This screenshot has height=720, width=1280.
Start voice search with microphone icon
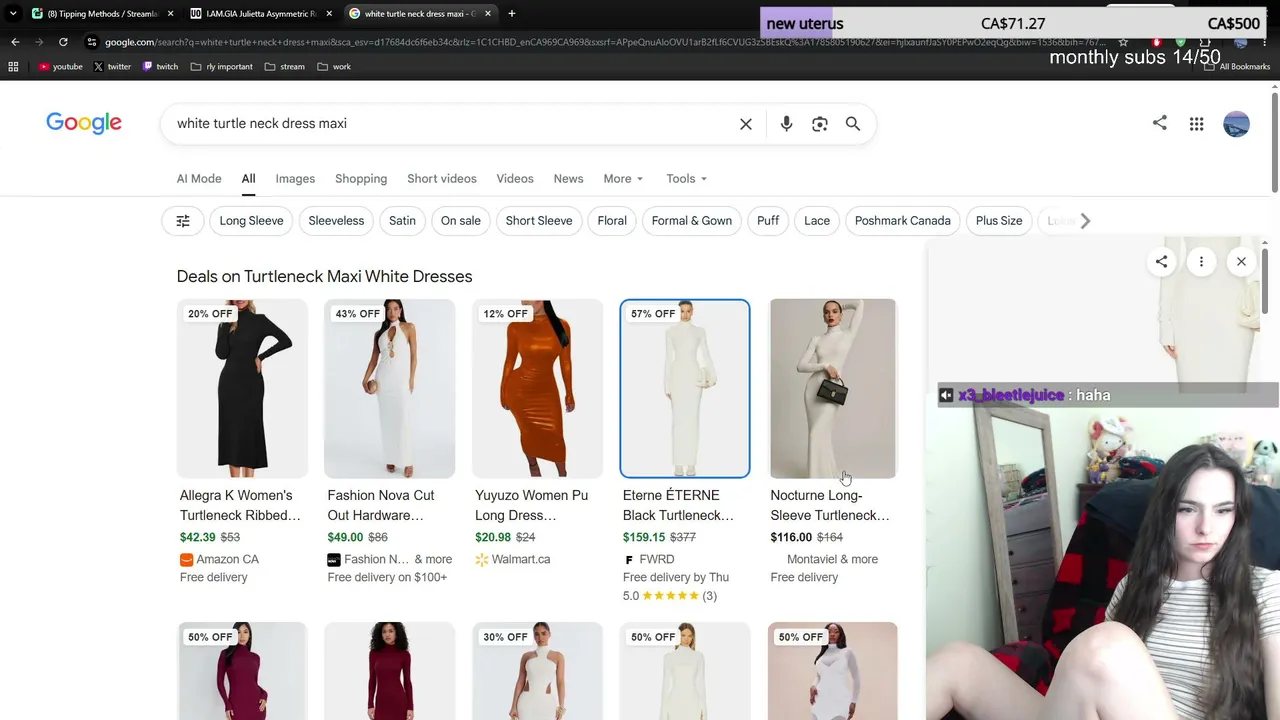pyautogui.click(x=786, y=124)
